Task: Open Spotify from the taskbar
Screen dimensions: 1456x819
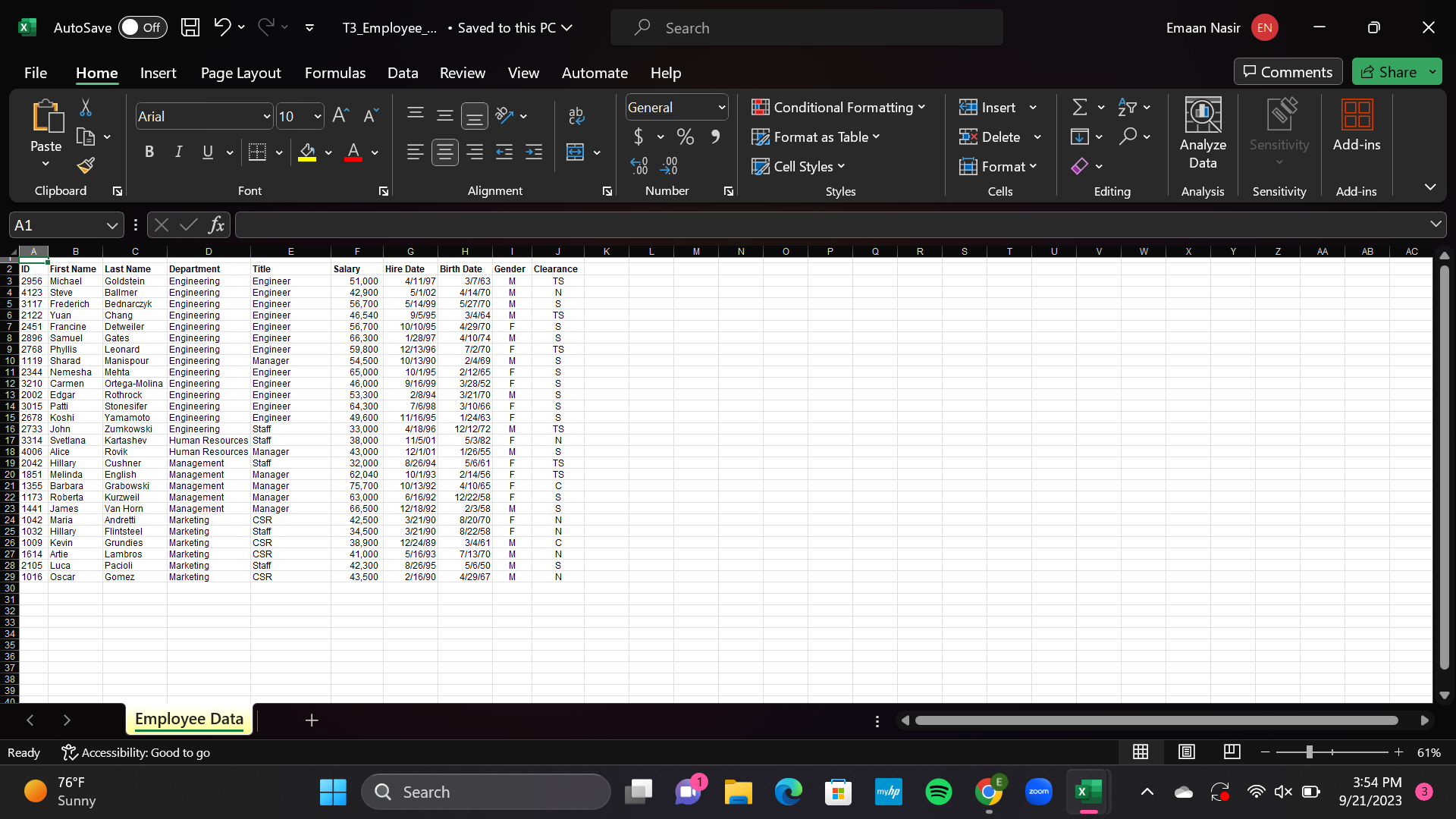Action: click(x=939, y=792)
